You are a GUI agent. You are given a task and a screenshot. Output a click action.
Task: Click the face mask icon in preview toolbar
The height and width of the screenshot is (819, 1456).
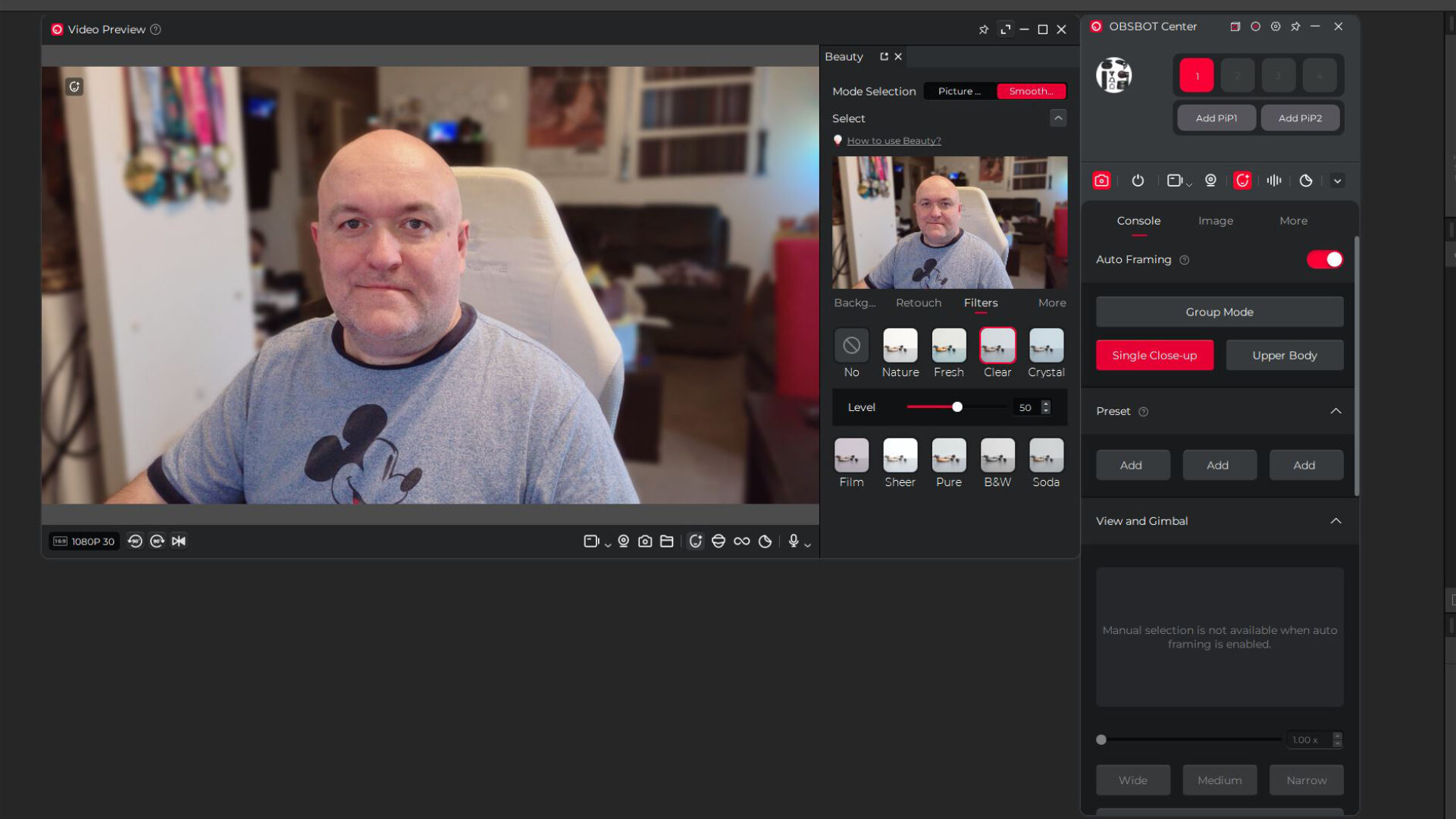pyautogui.click(x=718, y=541)
